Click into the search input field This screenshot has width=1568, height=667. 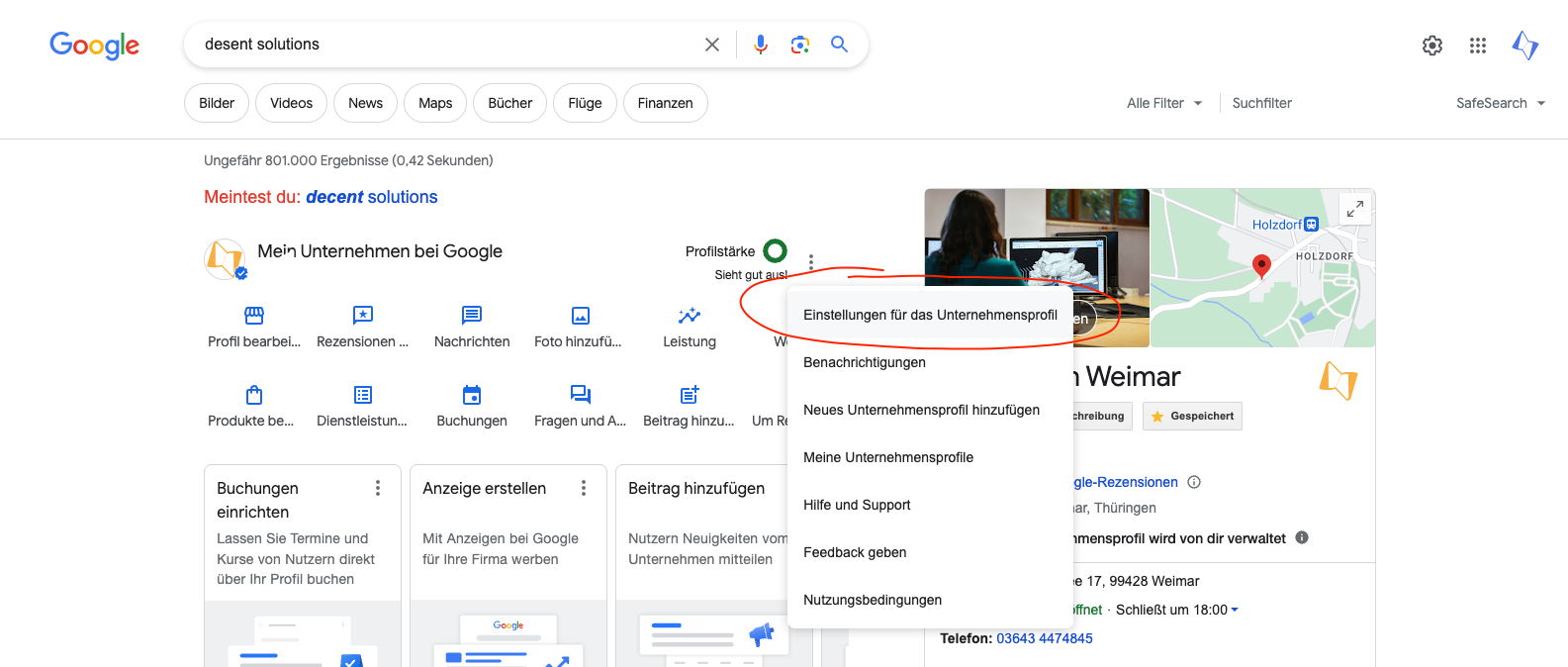pyautogui.click(x=445, y=45)
